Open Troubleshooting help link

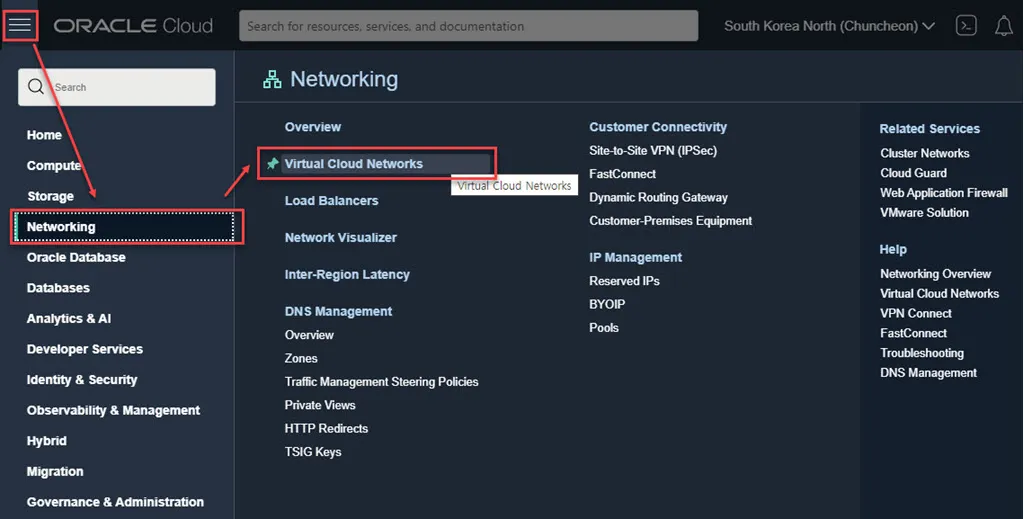921,353
